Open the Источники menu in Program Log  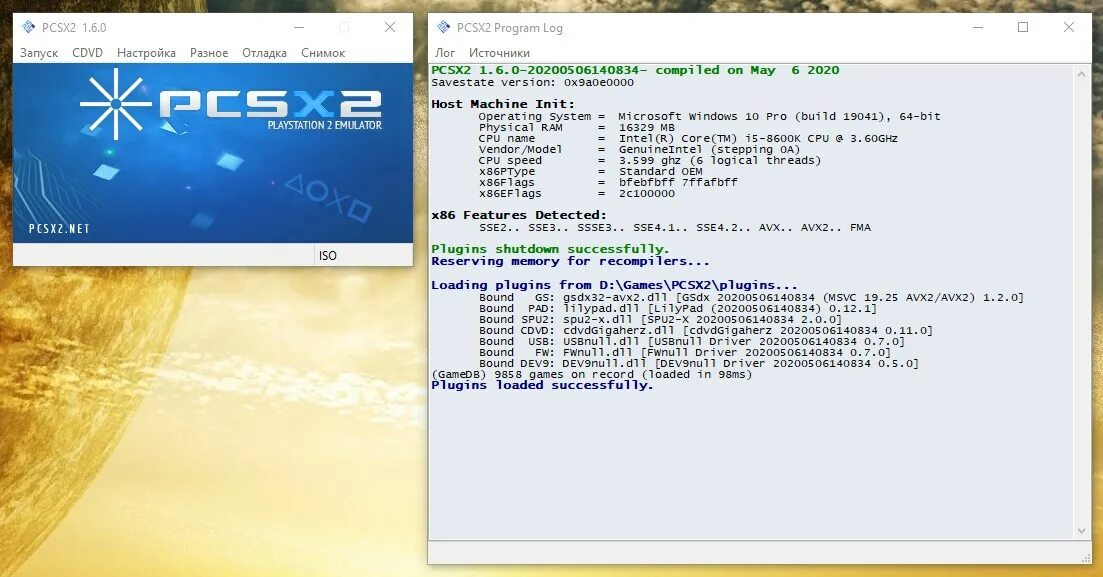click(499, 53)
